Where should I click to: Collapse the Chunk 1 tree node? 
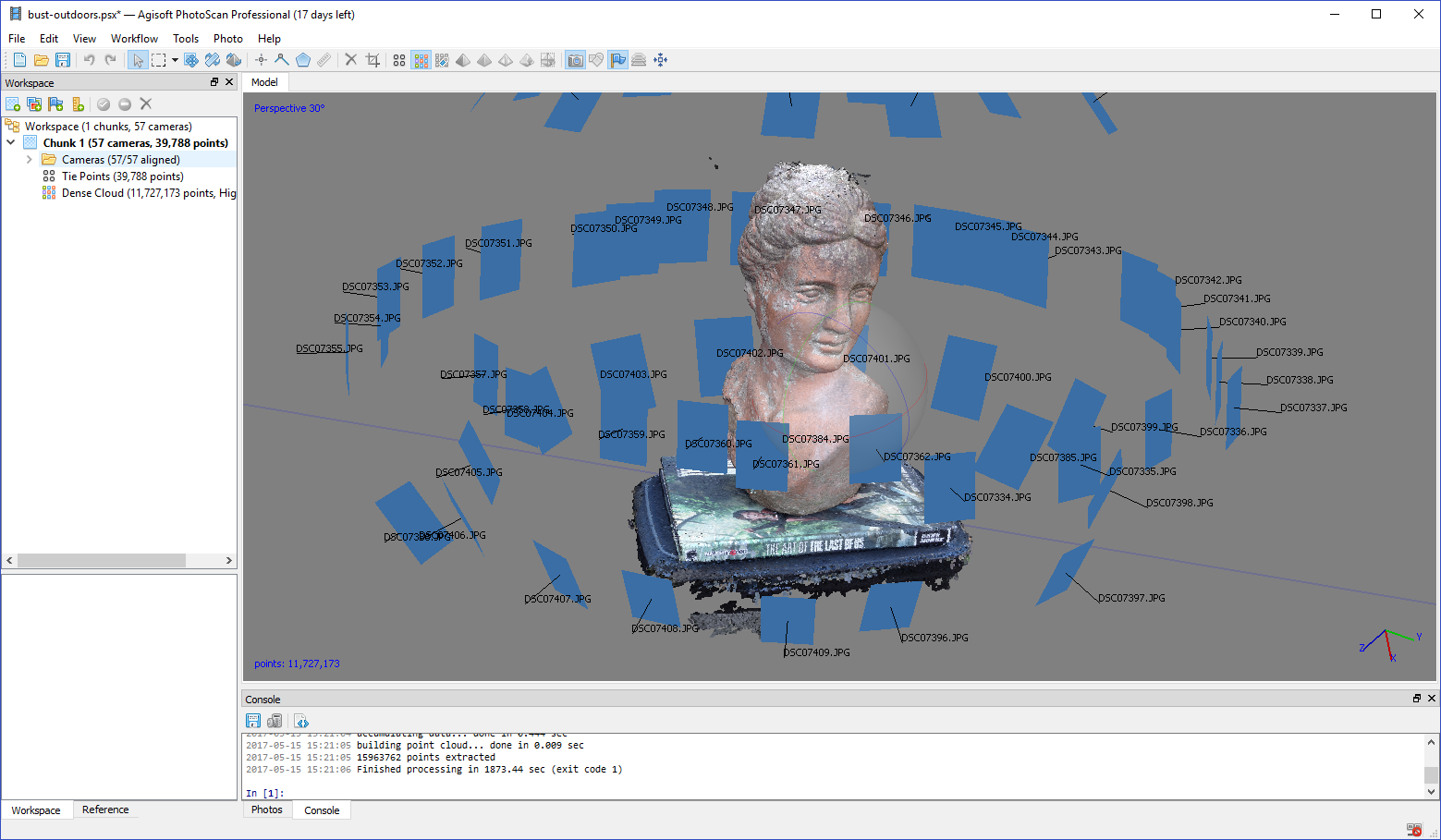[11, 143]
